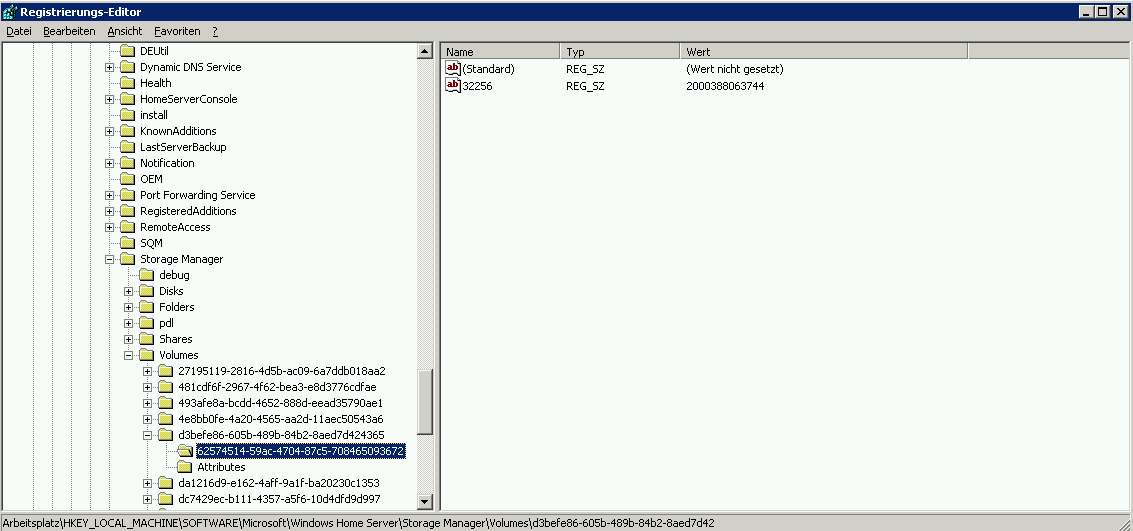The image size is (1133, 531).
Task: Select key 481cdf6f-2967-4f62-bea3-e8d3776cdfae
Action: (277, 387)
